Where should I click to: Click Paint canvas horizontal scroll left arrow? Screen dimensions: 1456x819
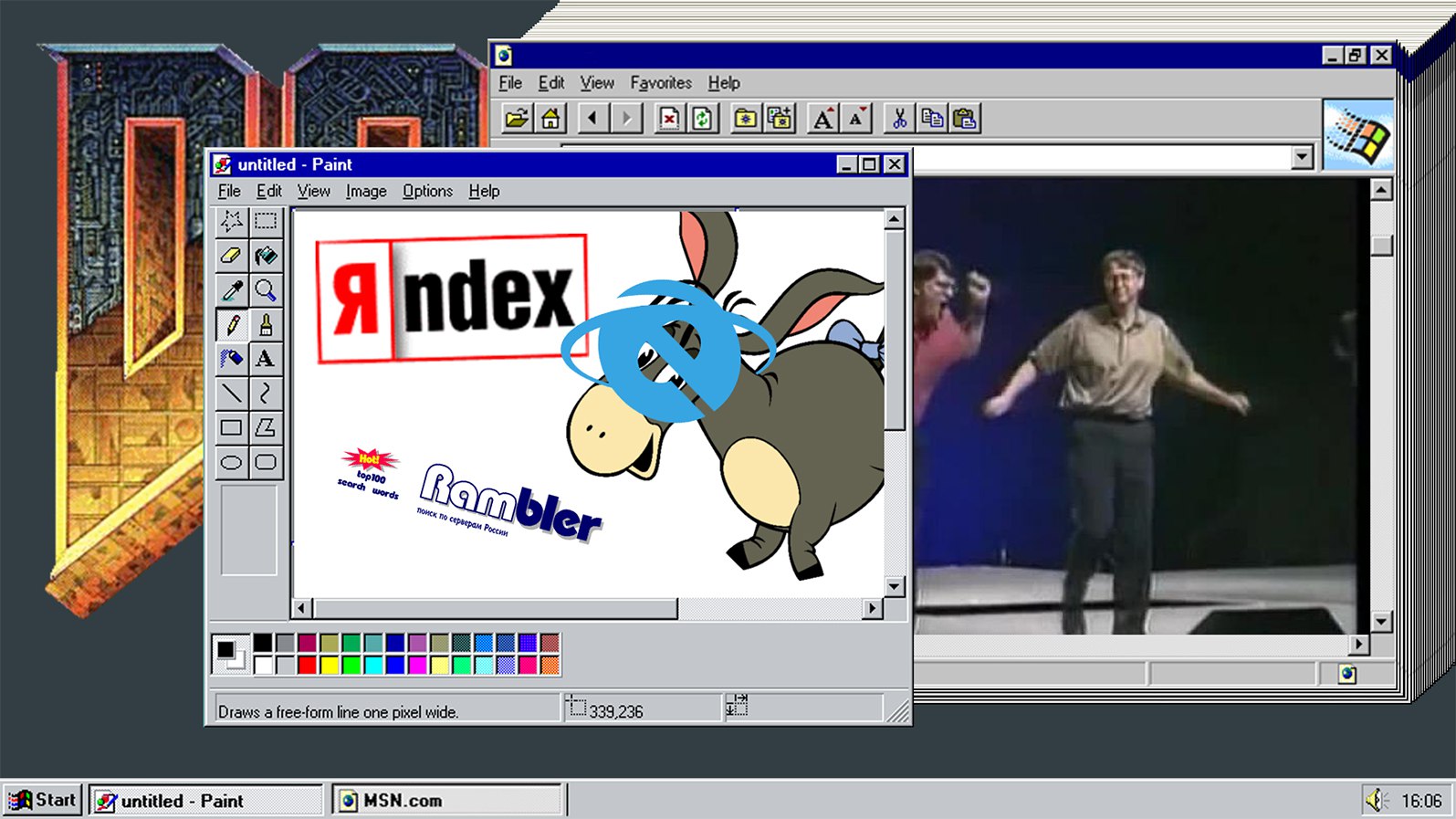302,608
